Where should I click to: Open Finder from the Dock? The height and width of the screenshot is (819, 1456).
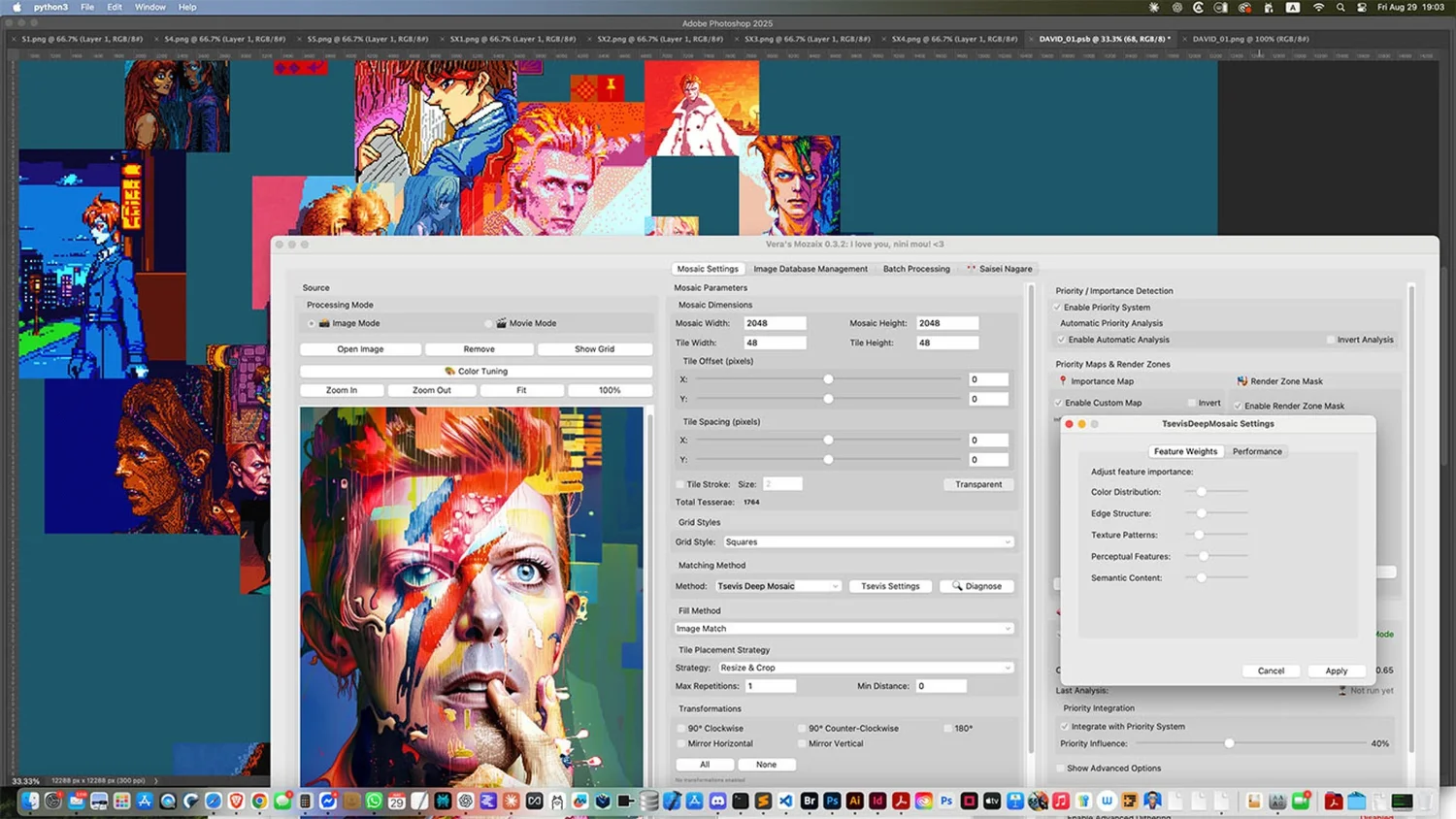(30, 801)
